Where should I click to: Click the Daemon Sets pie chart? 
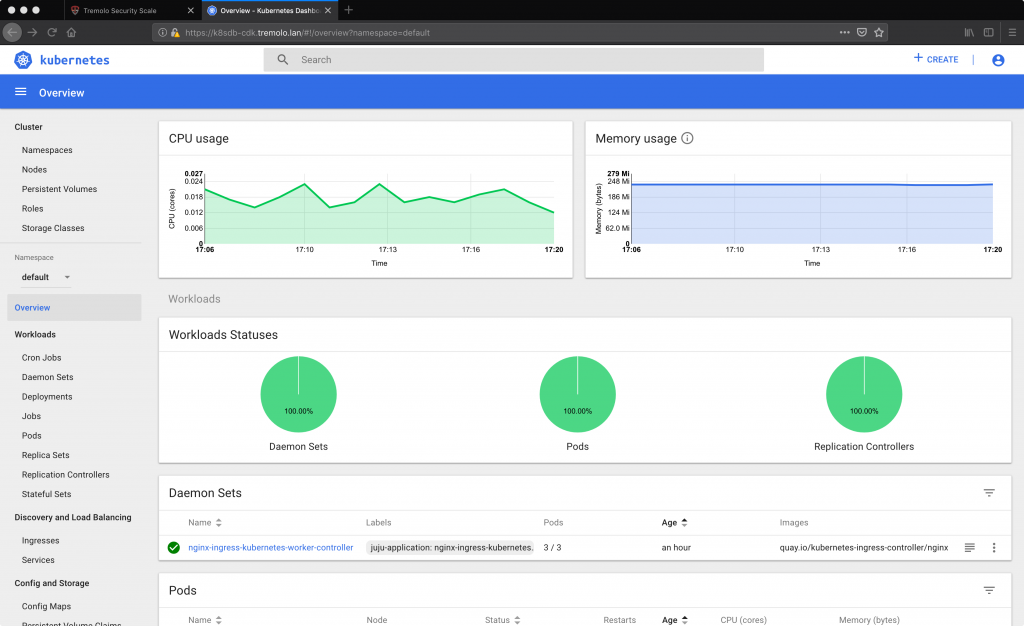[x=298, y=394]
